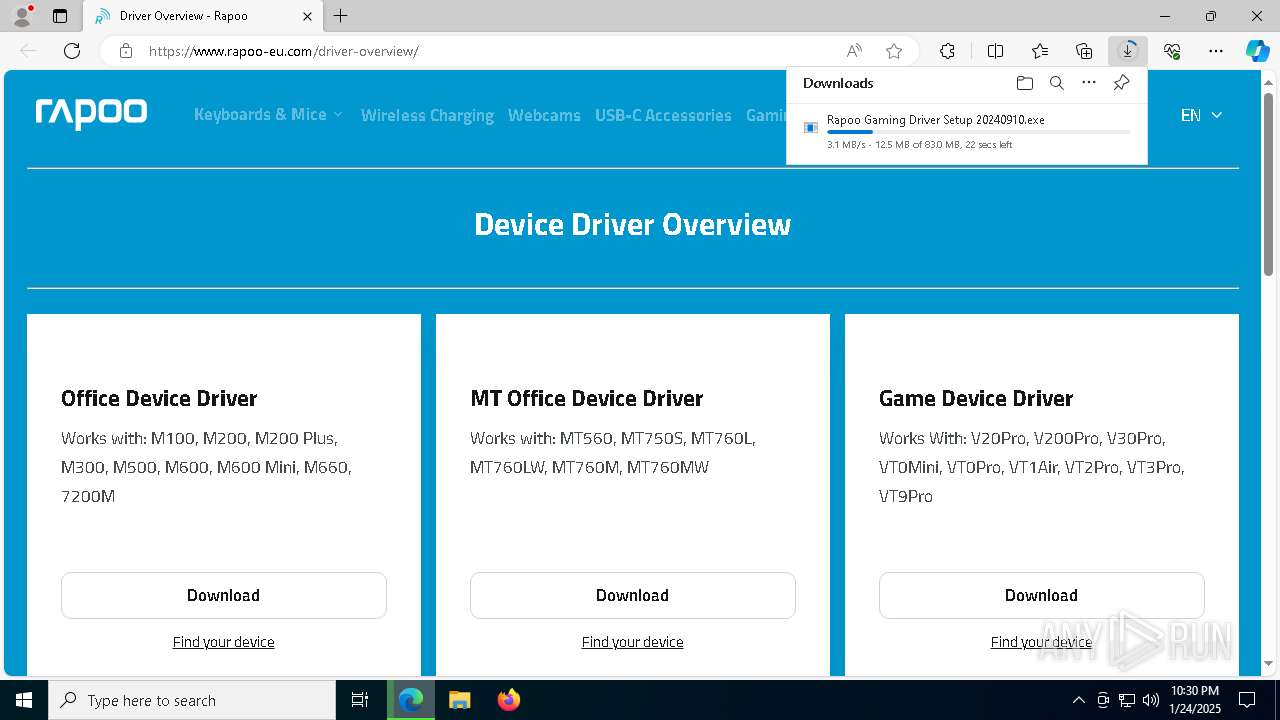
Task: Find your device under MT Office Driver
Action: 633,642
